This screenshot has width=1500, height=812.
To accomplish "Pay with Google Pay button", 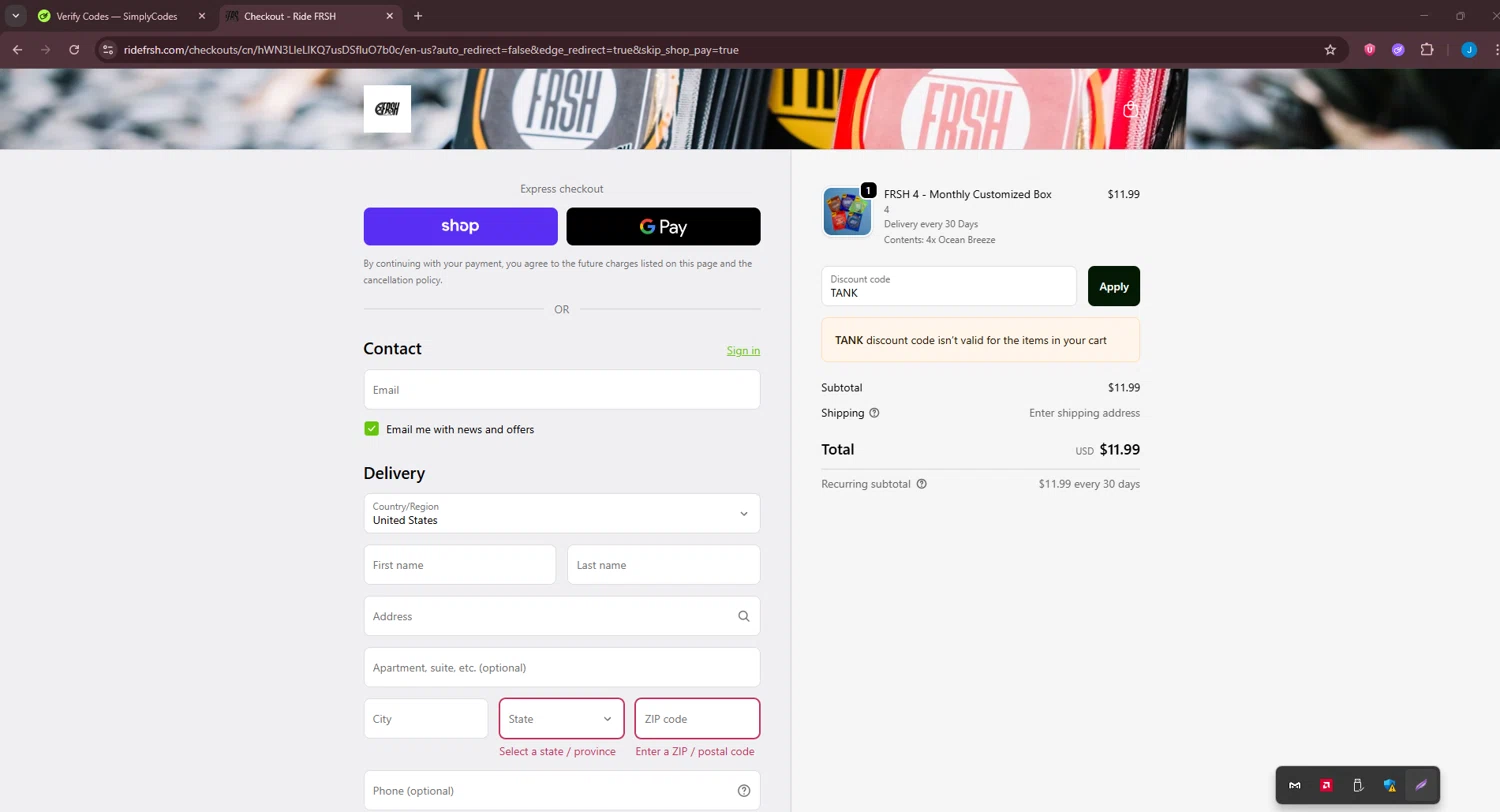I will [x=664, y=226].
